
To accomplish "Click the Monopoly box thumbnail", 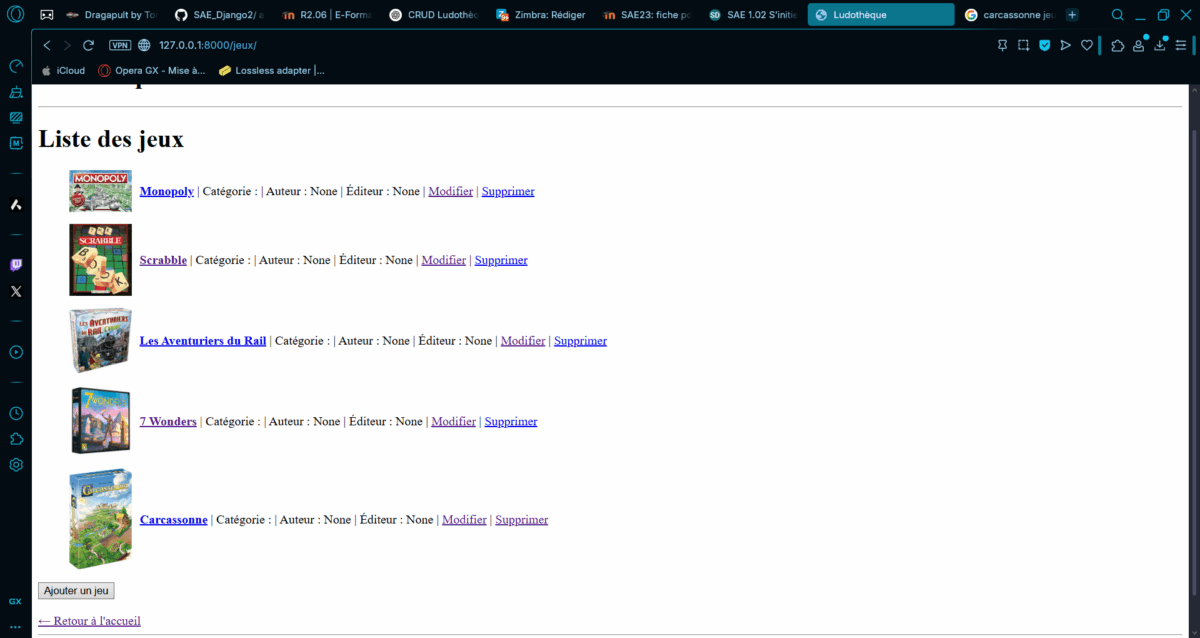I will click(100, 191).
